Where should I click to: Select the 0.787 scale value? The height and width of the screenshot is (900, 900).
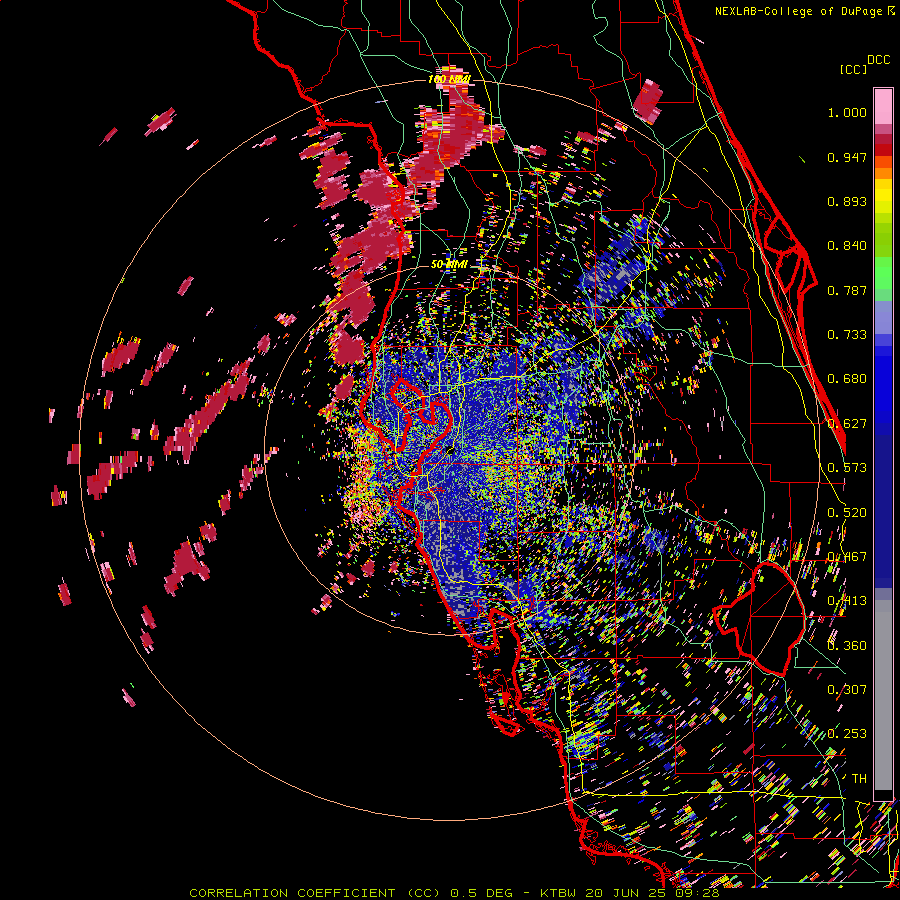[x=847, y=290]
